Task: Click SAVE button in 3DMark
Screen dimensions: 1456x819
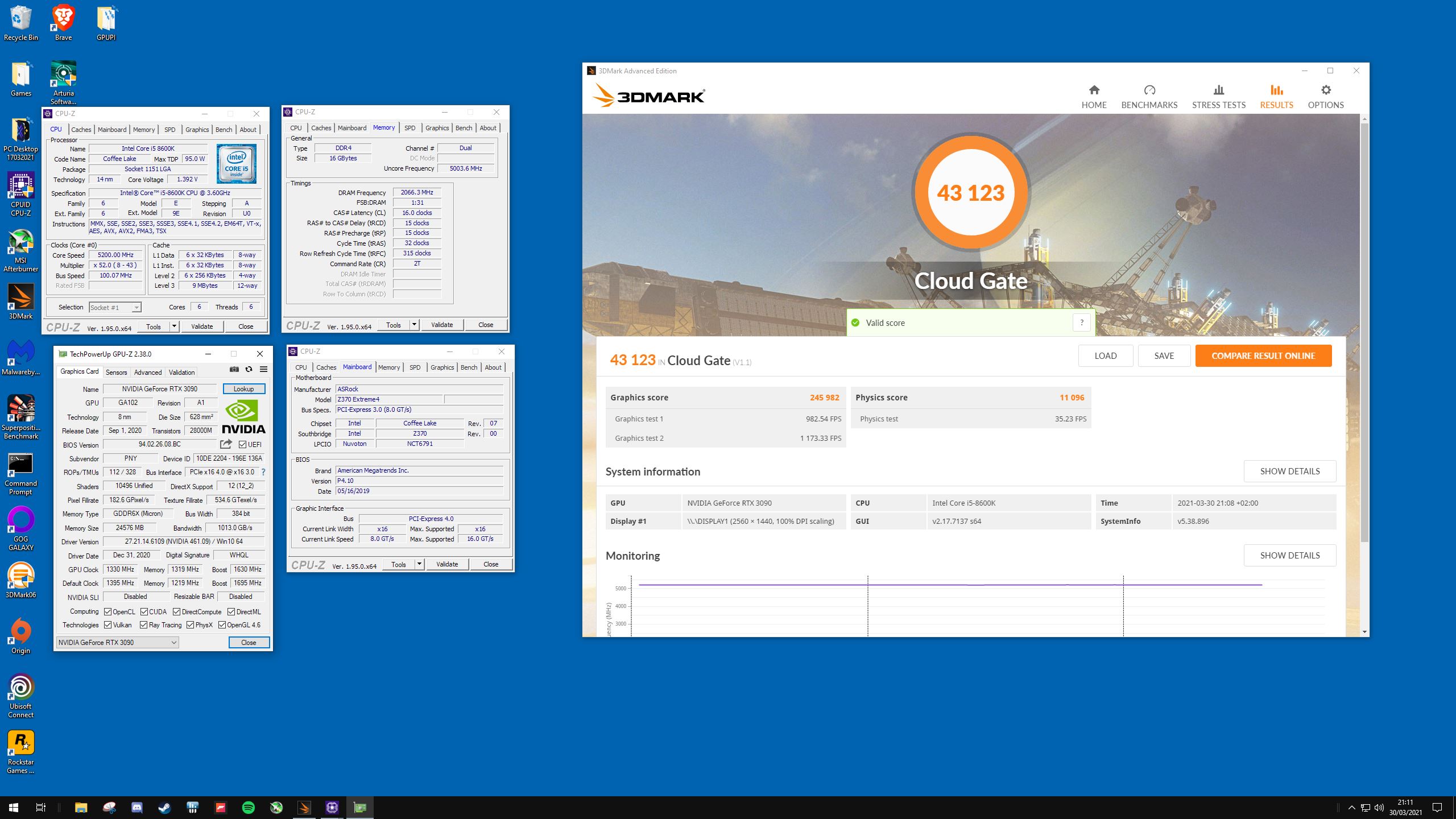Action: coord(1164,355)
